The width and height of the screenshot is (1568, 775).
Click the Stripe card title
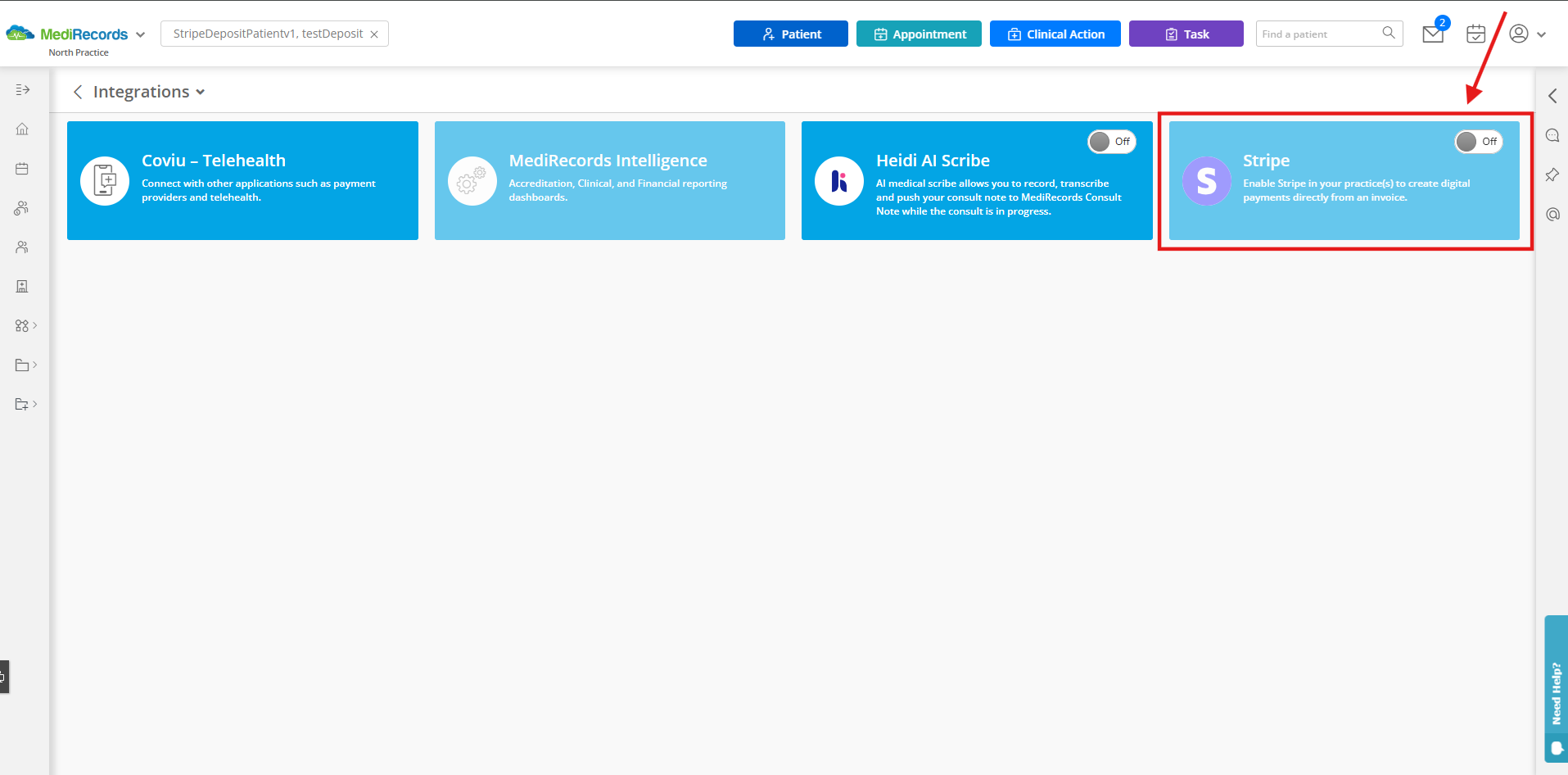[1266, 161]
